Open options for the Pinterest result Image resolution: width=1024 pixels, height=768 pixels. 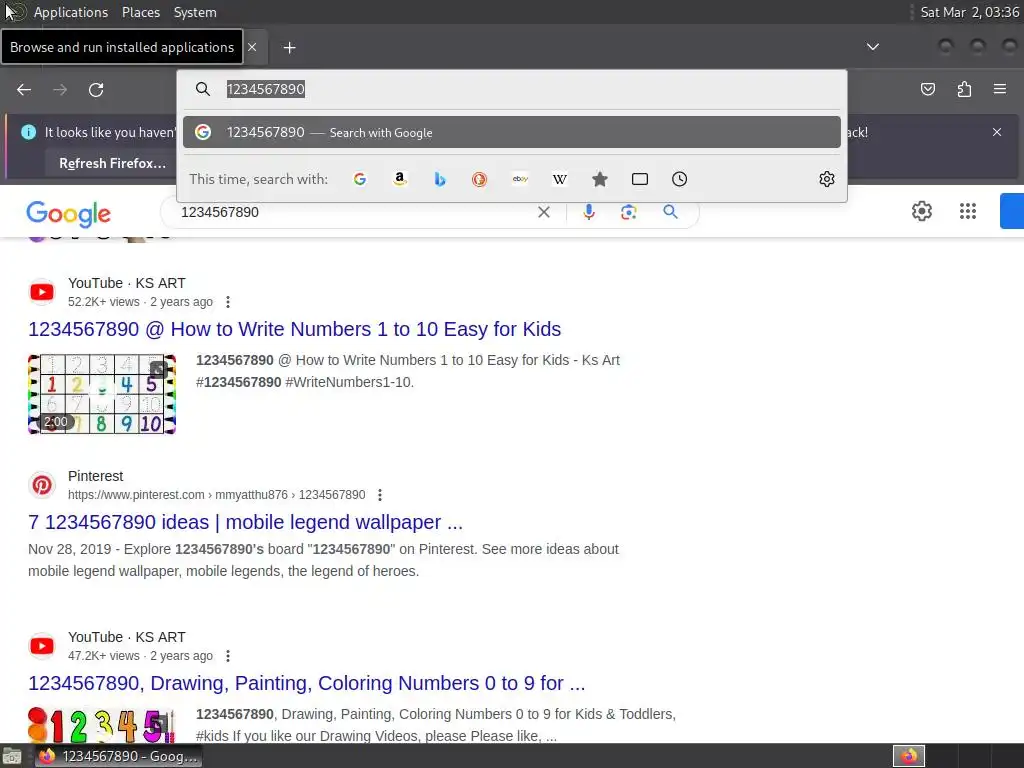(x=379, y=495)
